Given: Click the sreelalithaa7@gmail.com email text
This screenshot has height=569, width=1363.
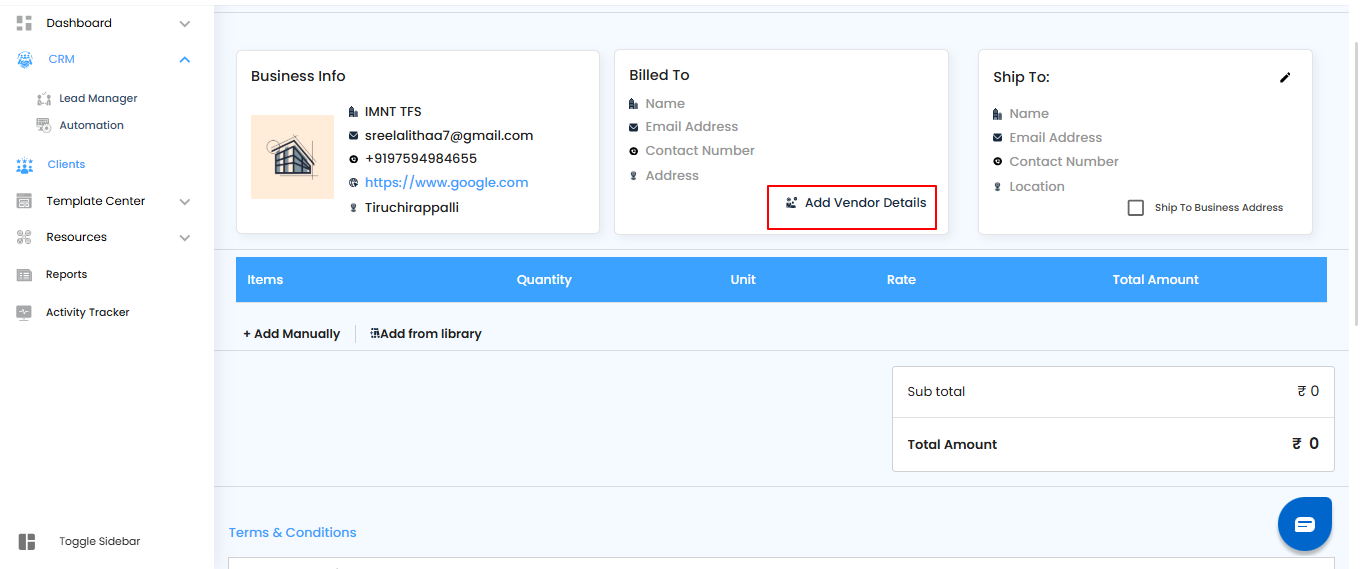Looking at the screenshot, I should click(449, 136).
